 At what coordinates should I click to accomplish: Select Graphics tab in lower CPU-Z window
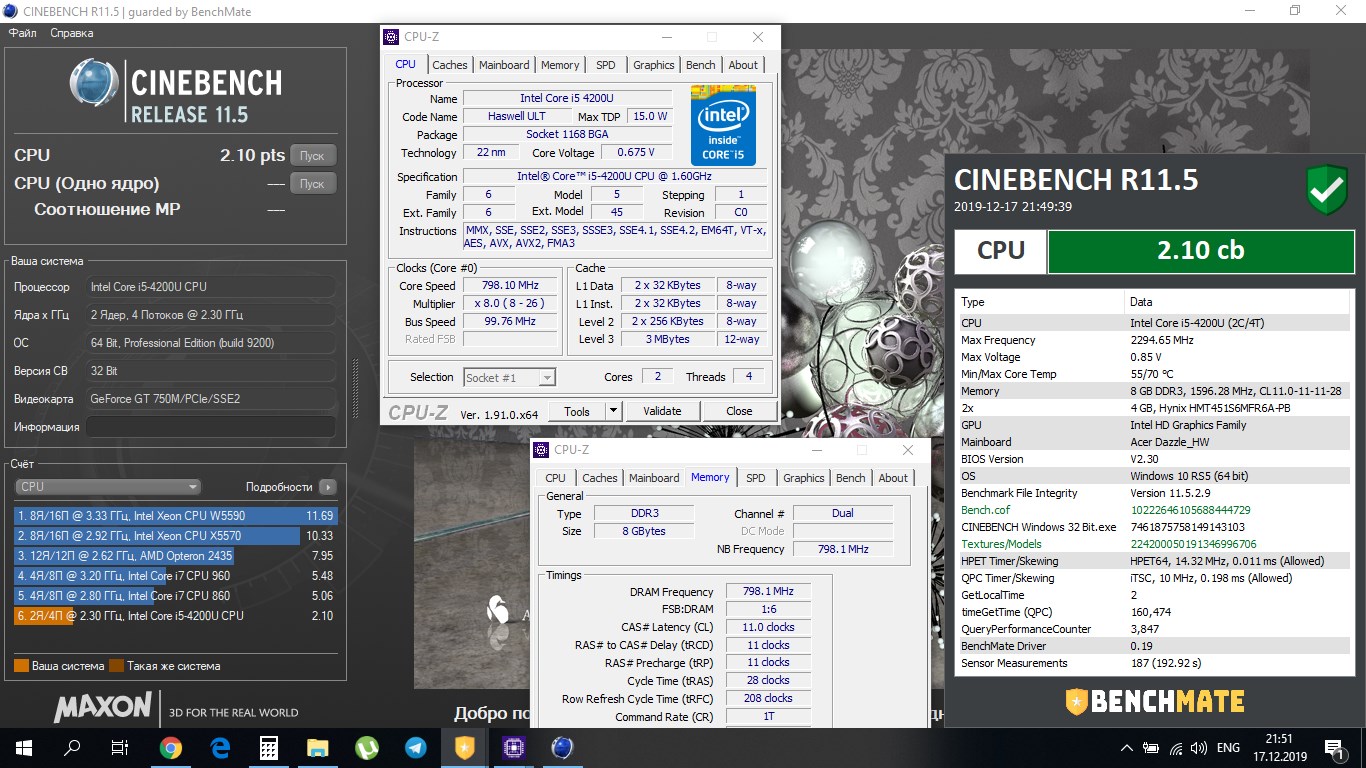point(804,478)
